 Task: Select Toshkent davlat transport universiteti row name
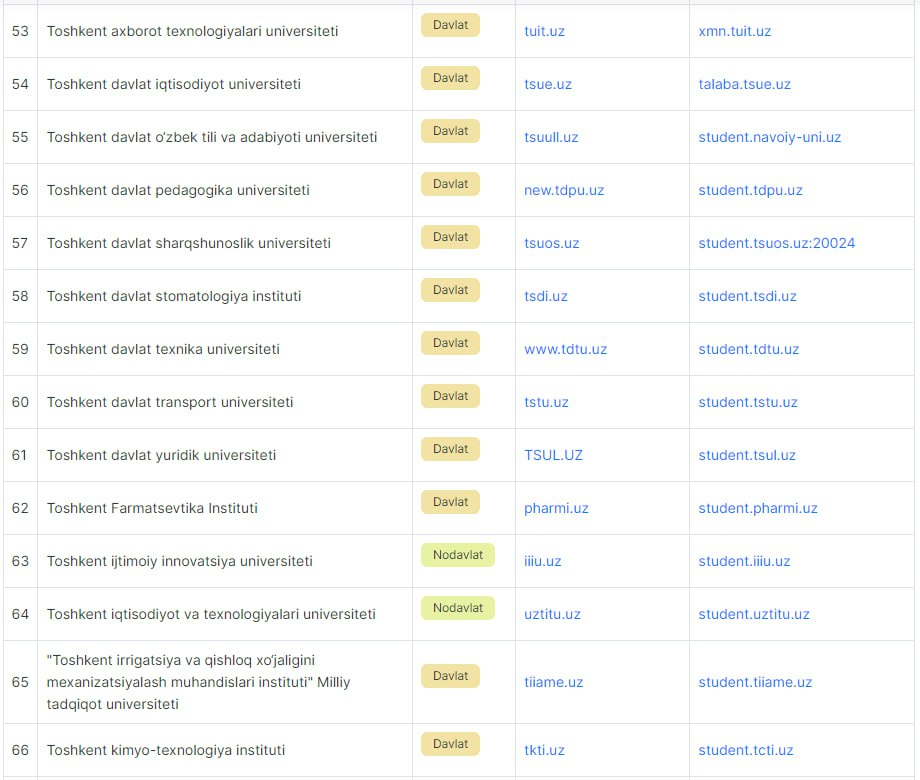tap(170, 402)
